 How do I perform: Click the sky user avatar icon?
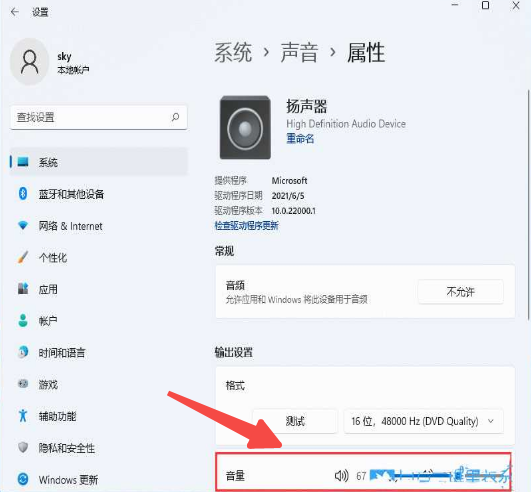pyautogui.click(x=29, y=62)
